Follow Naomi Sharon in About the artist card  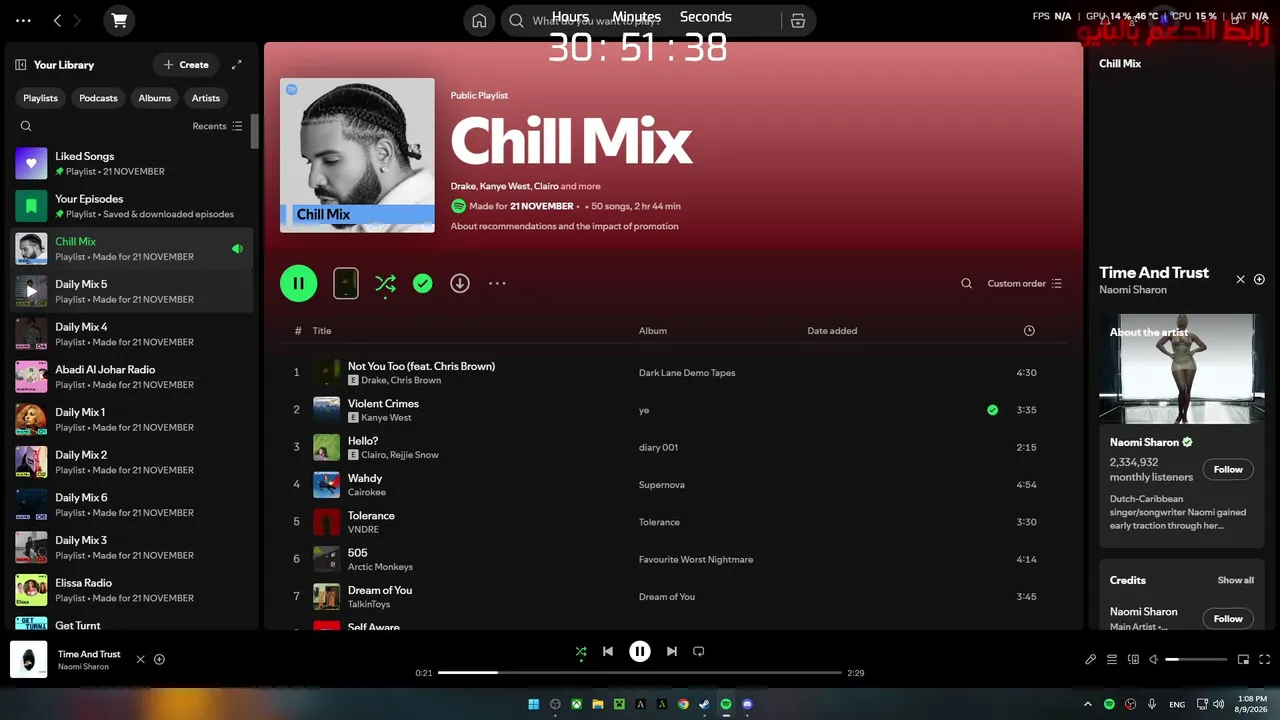1228,469
